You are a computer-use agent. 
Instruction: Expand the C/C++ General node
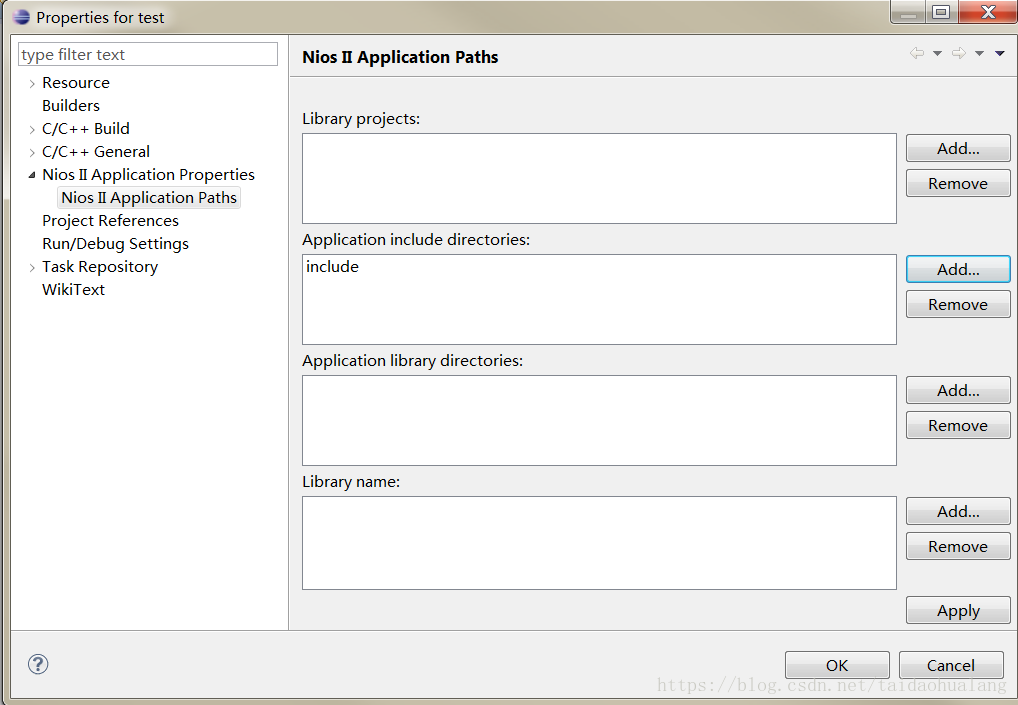coord(32,153)
